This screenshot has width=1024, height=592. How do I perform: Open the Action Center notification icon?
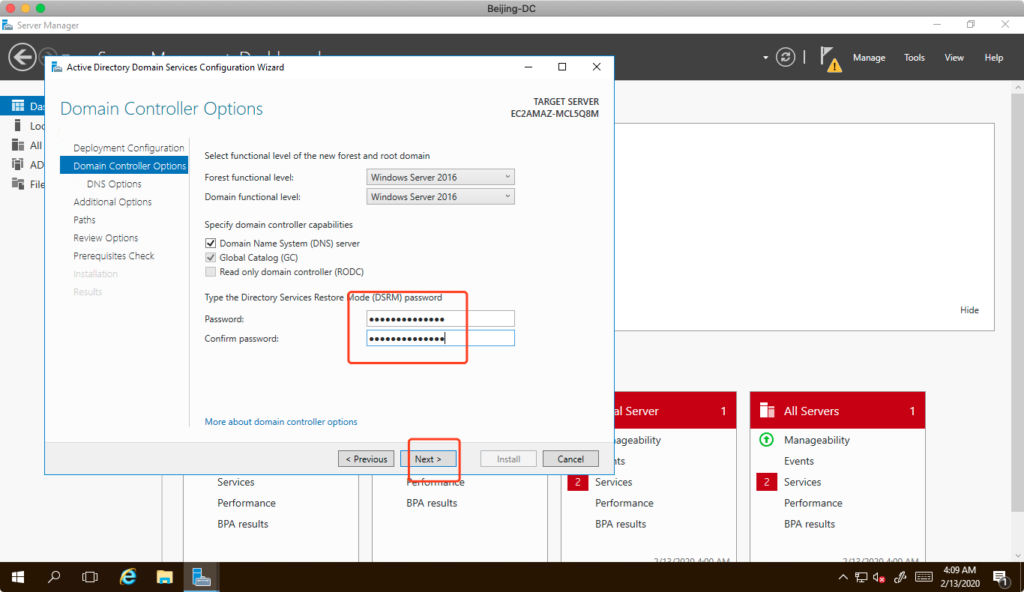pos(999,577)
